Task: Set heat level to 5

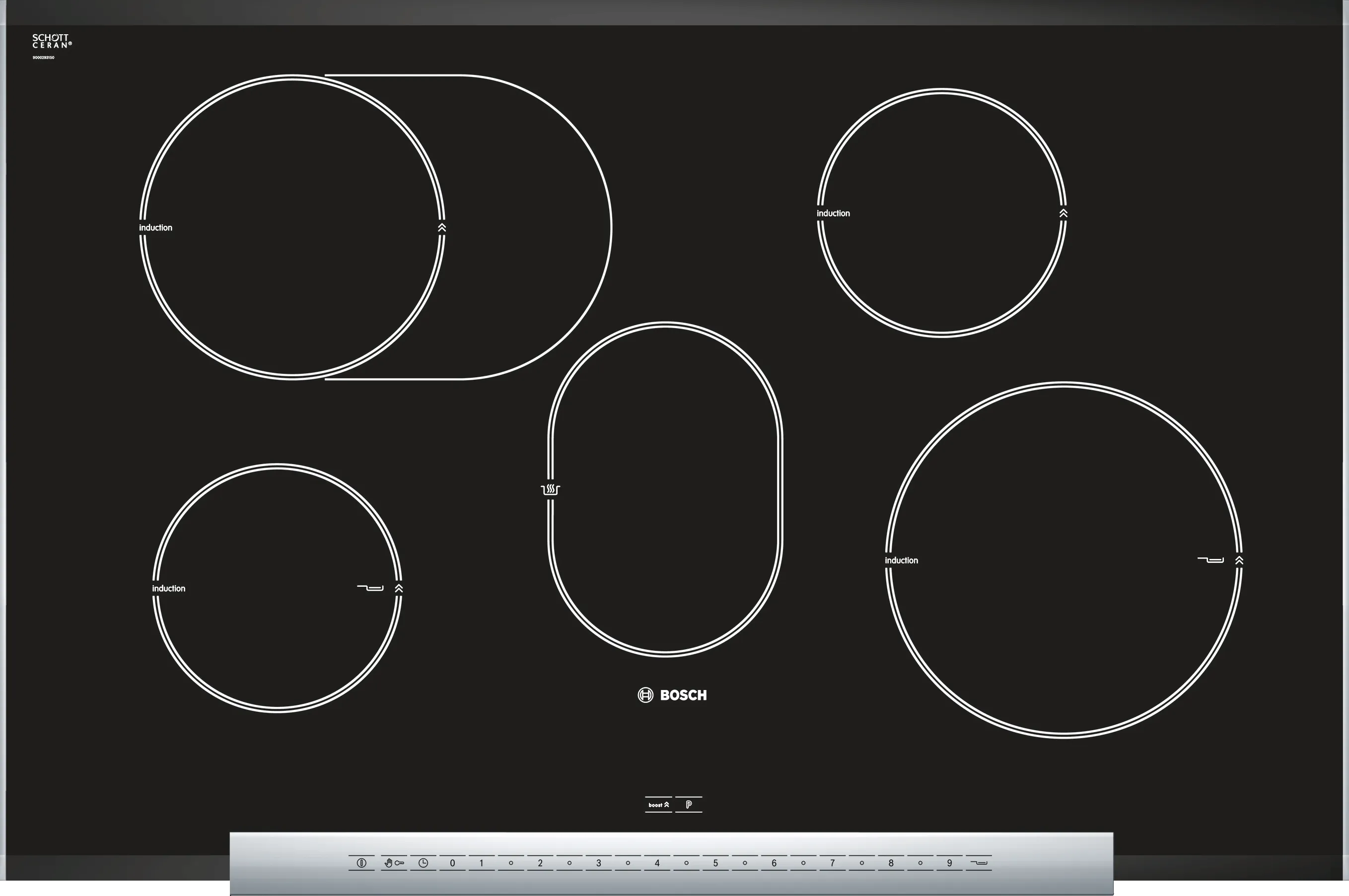Action: [715, 863]
